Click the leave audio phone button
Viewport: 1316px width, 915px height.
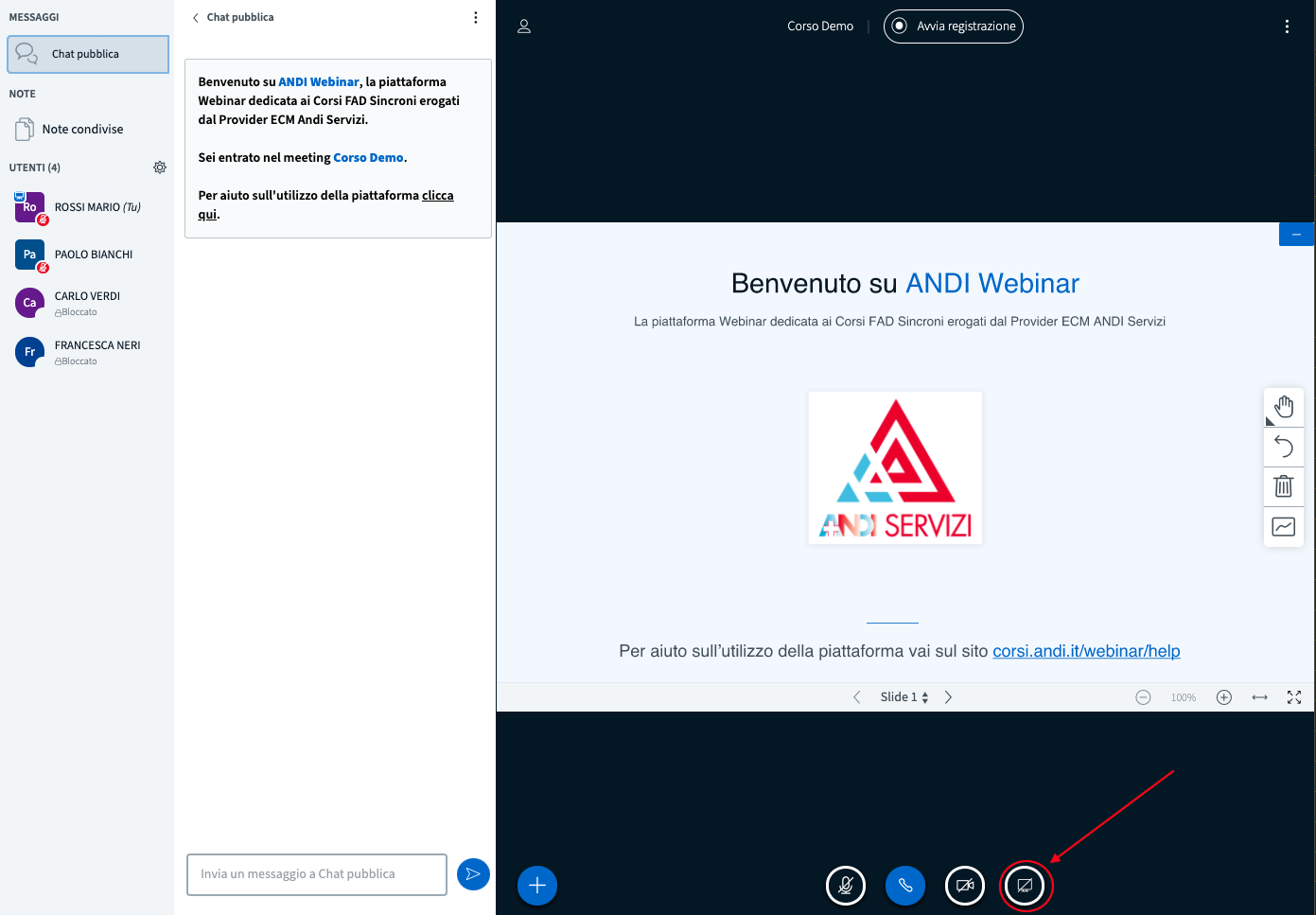click(x=905, y=886)
